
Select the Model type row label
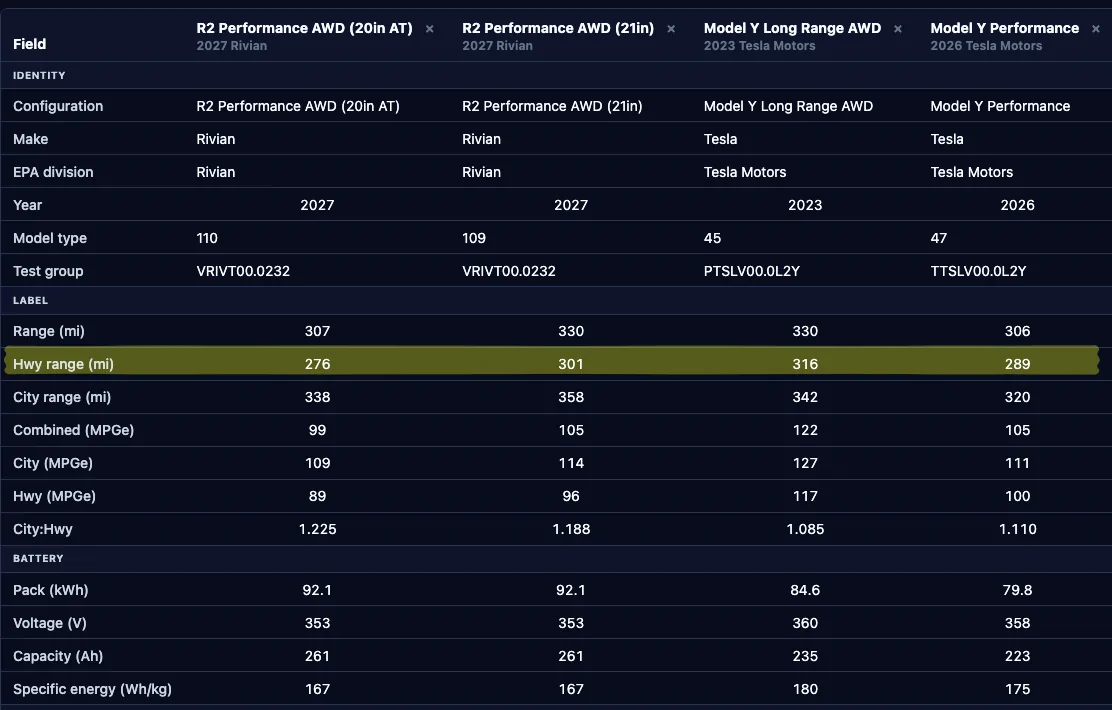pos(50,238)
